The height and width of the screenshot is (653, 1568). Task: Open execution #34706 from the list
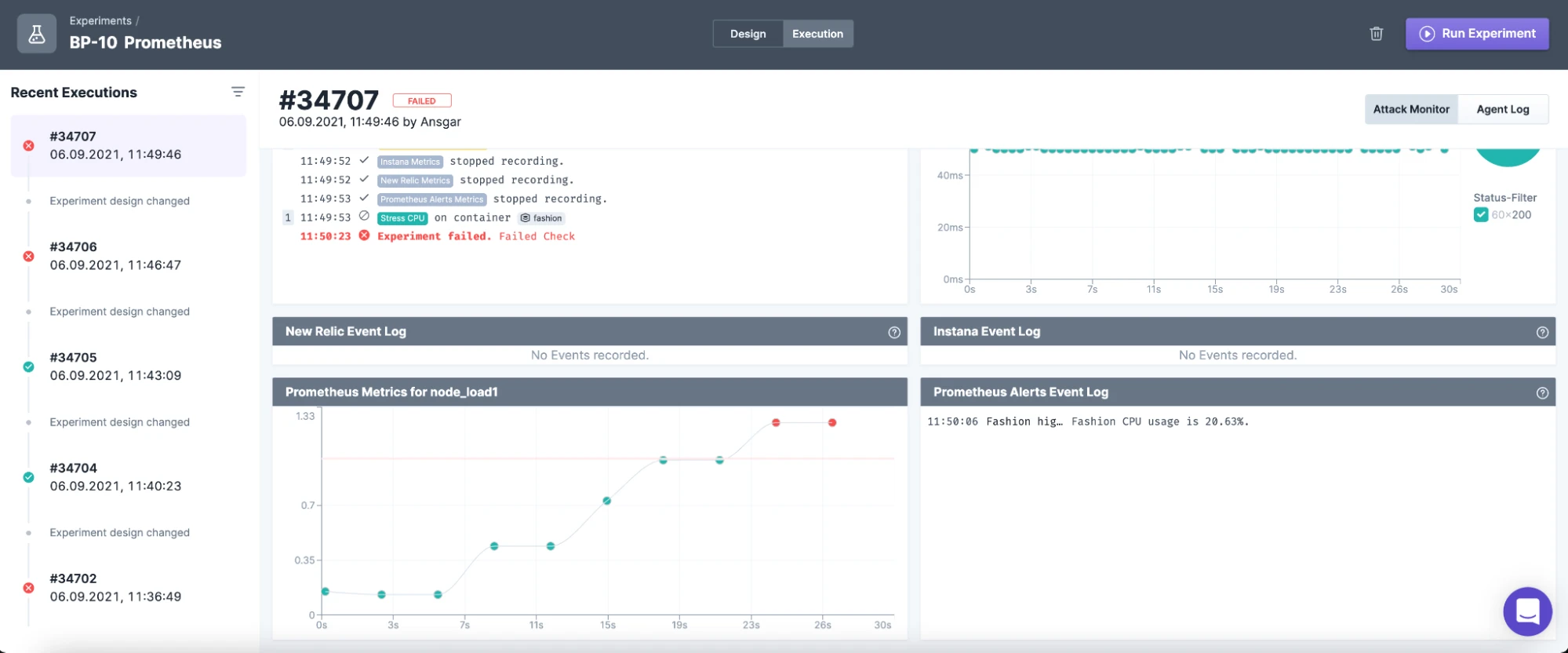click(x=129, y=256)
